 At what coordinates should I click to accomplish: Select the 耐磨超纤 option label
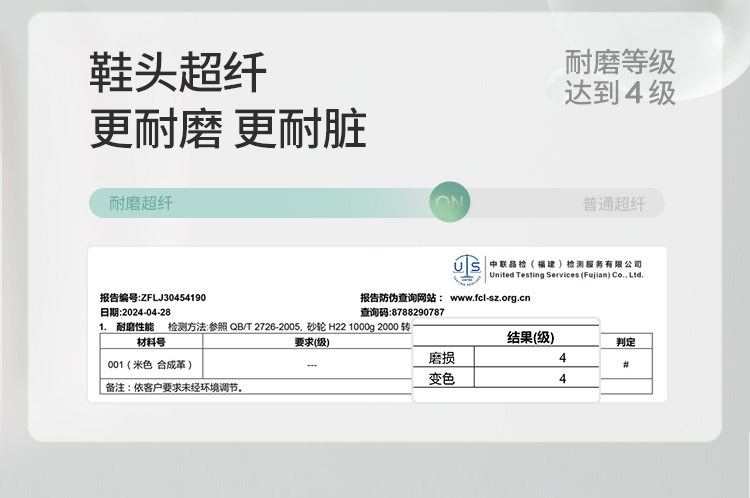pyautogui.click(x=140, y=204)
